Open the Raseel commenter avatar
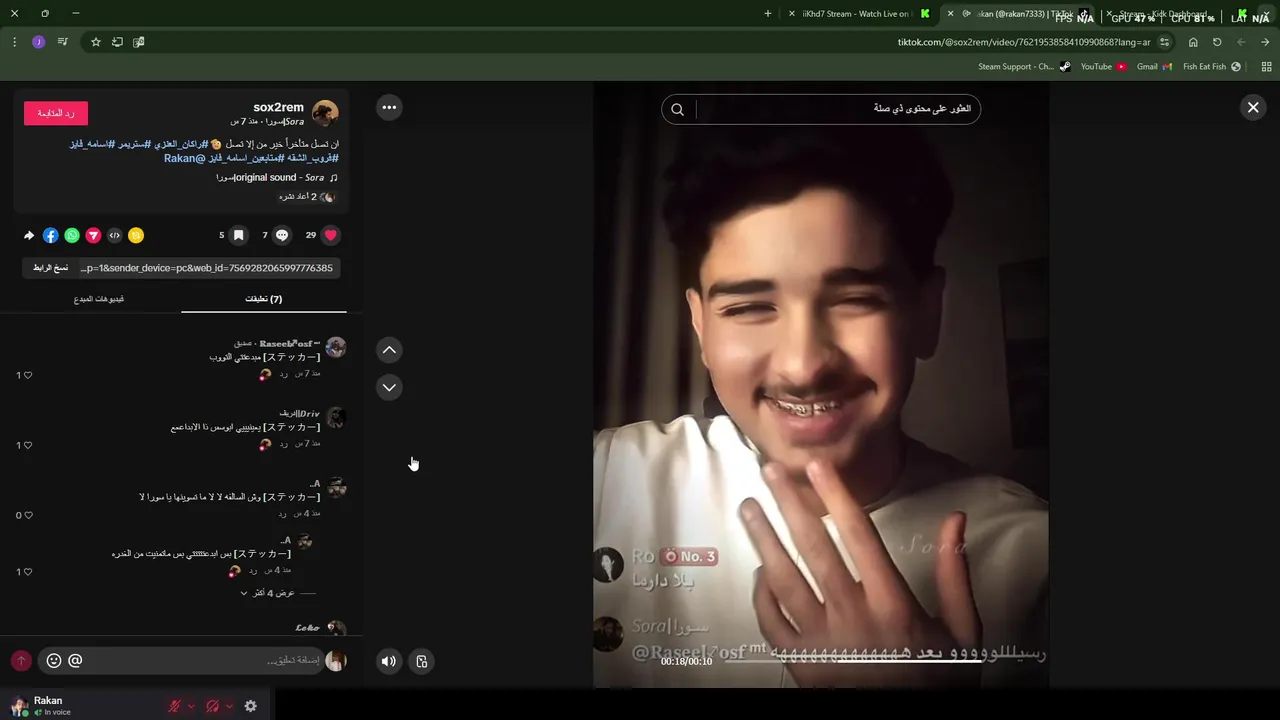This screenshot has width=1280, height=720. [x=336, y=347]
